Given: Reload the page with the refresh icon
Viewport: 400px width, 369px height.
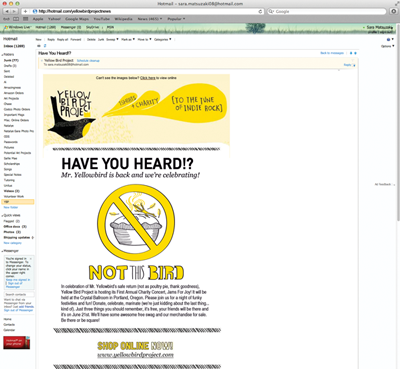Looking at the screenshot, I should pos(260,11).
